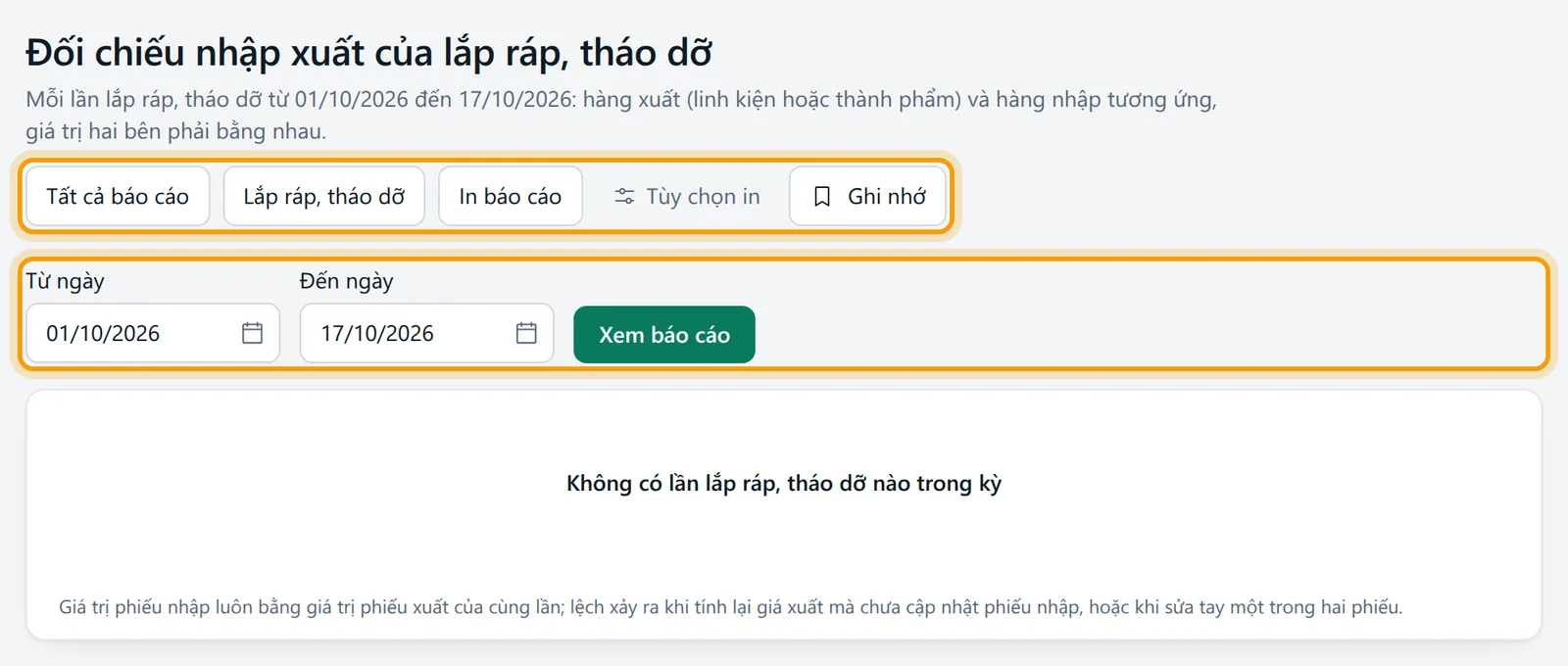
Task: Click the Xem báo cáo button
Action: tap(664, 334)
